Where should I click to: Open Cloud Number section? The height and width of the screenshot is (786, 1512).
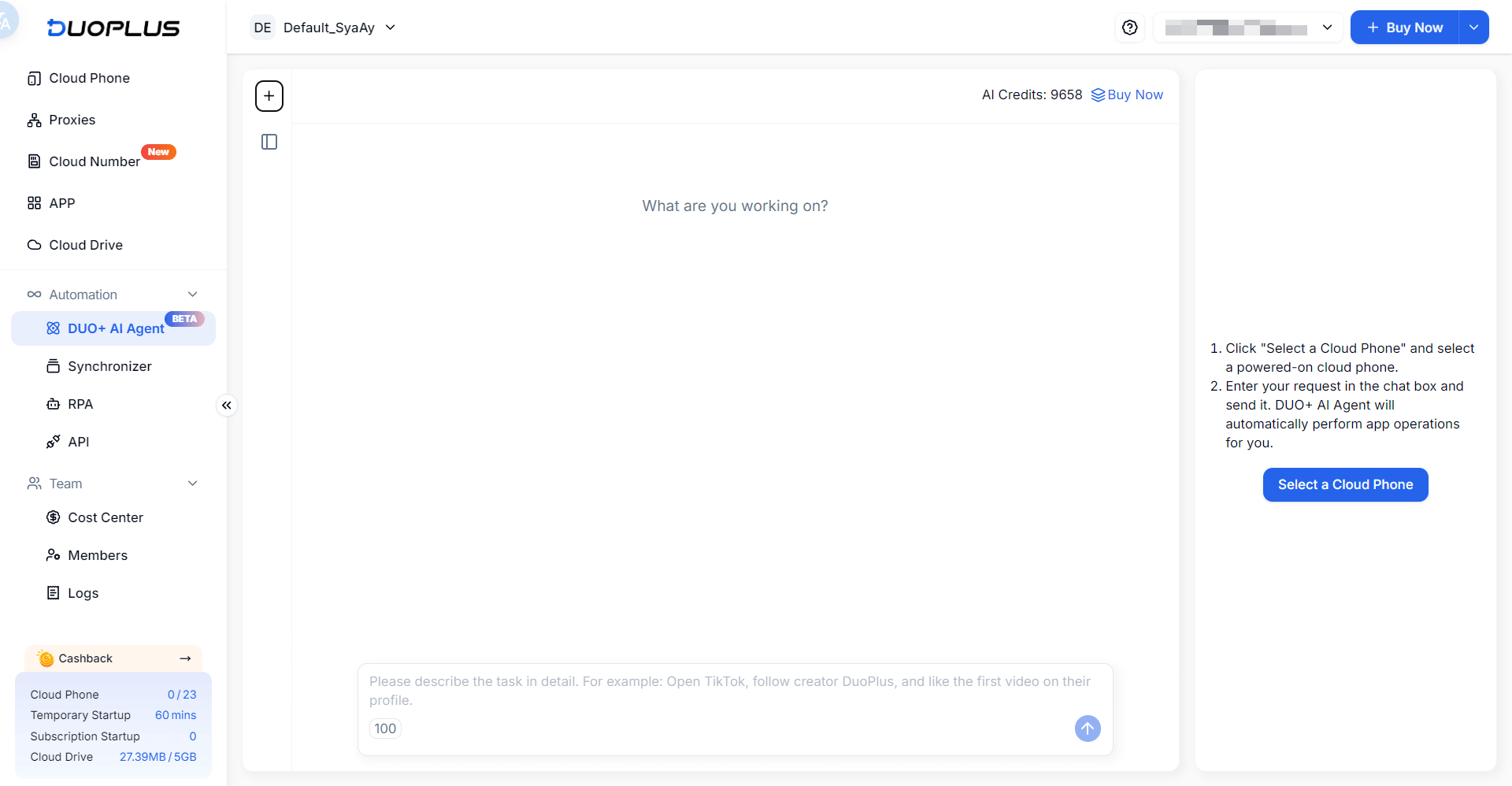(x=94, y=161)
